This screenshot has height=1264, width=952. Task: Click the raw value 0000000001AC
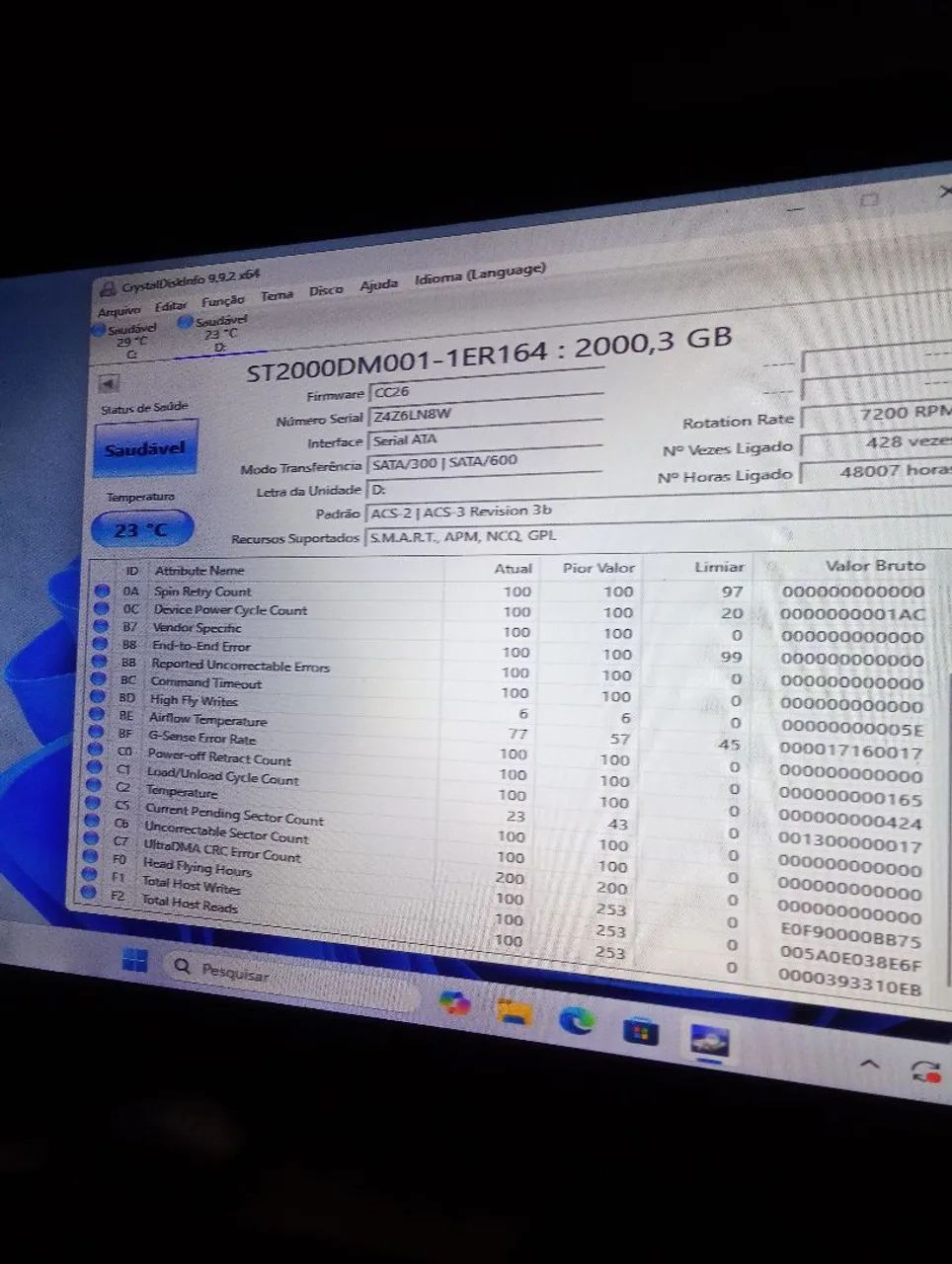[x=852, y=613]
